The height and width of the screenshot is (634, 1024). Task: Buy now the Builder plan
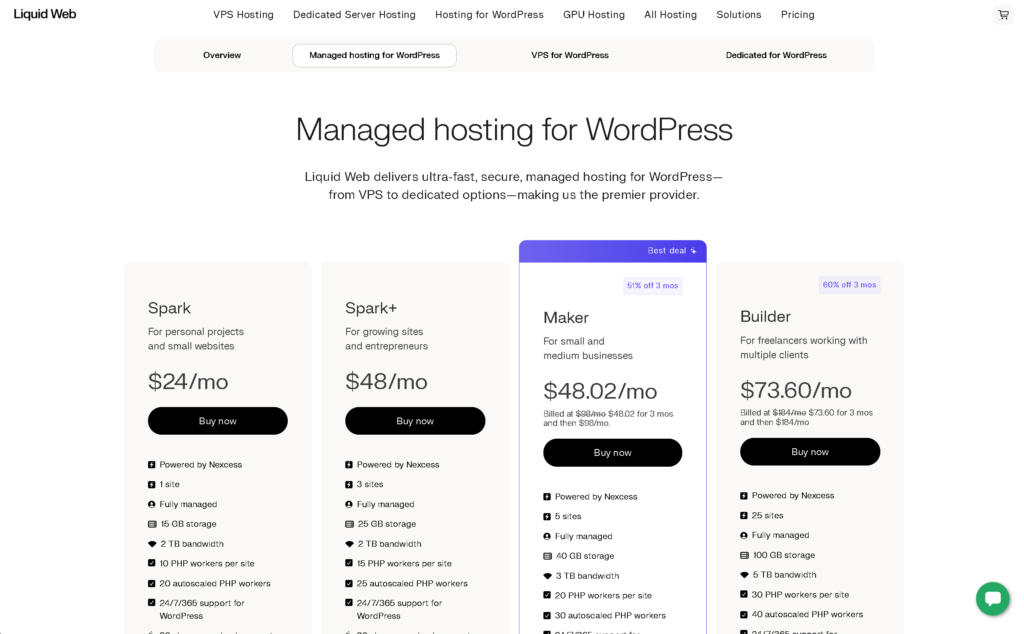810,452
